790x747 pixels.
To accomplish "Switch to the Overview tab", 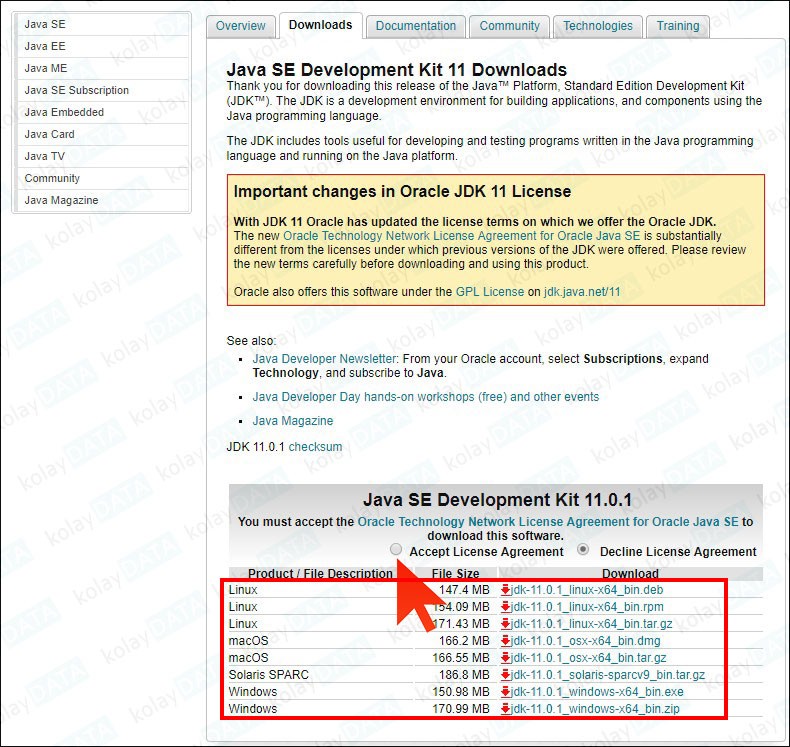I will [x=241, y=26].
